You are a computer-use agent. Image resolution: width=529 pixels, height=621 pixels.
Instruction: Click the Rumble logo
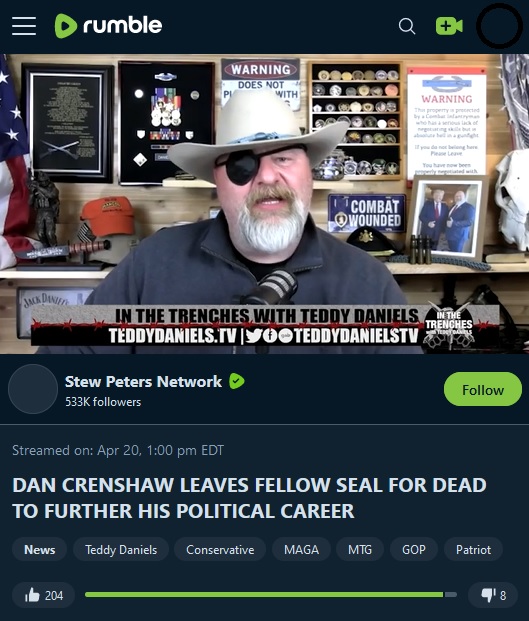(x=108, y=26)
